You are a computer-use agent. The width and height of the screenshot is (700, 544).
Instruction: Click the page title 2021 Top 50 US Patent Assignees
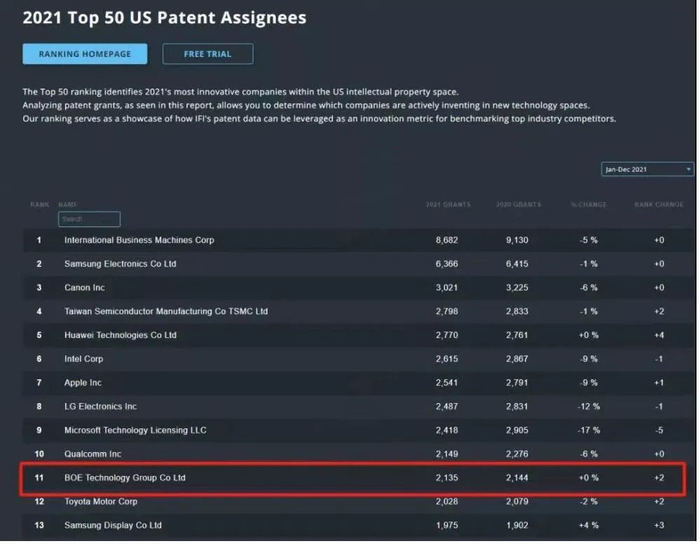tap(165, 18)
